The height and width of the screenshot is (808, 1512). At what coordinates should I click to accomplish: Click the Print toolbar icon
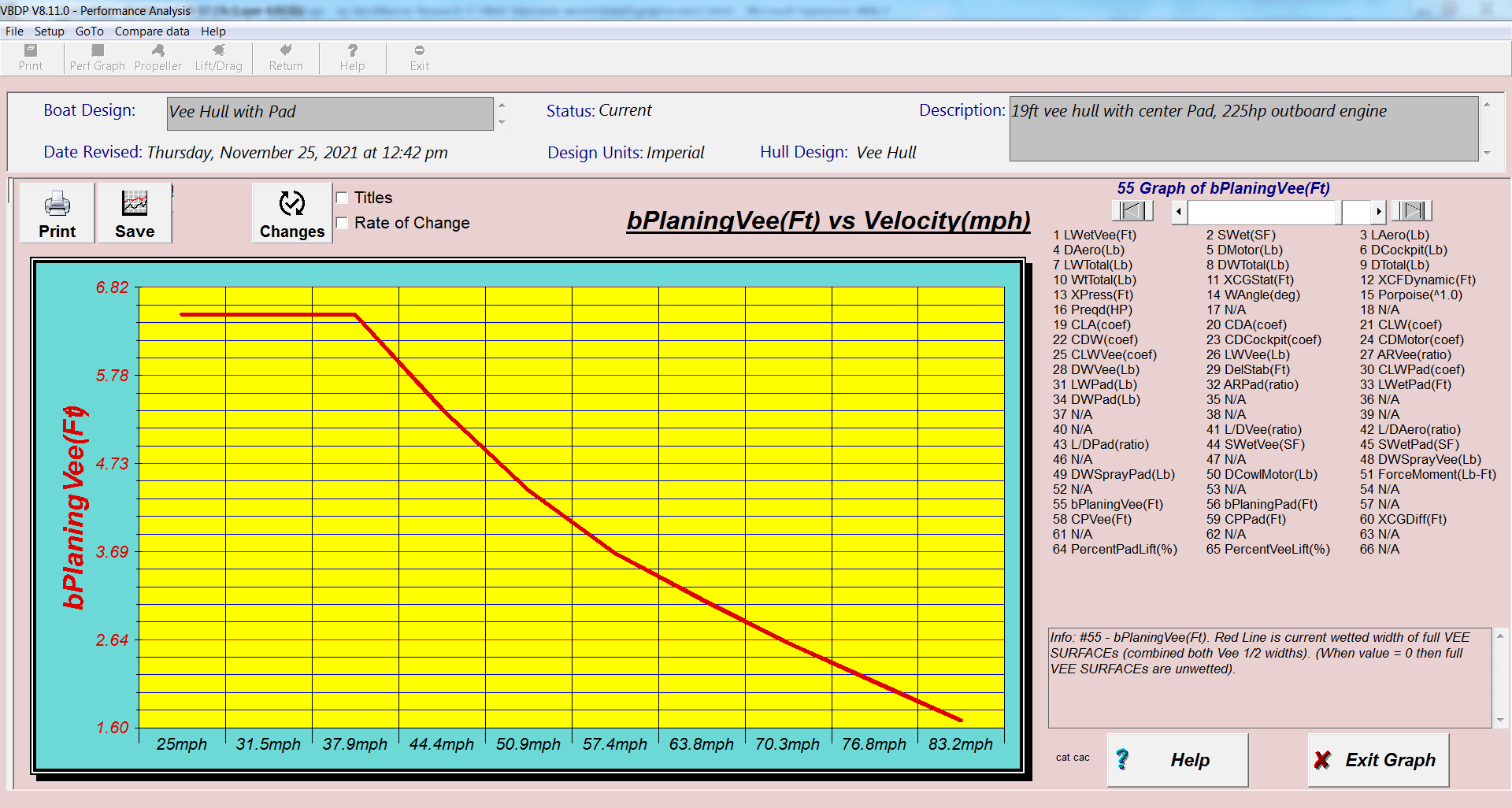click(31, 58)
